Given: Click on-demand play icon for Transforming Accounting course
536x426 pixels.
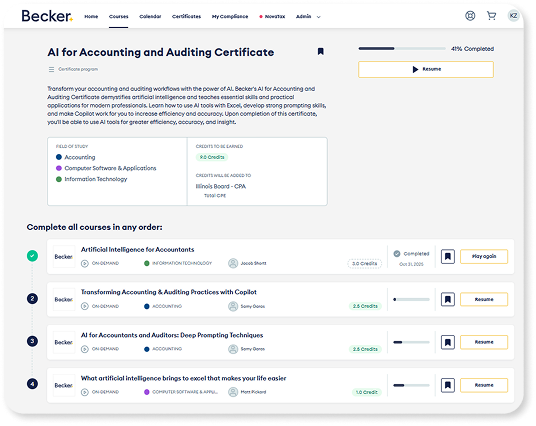Looking at the screenshot, I should click(x=85, y=306).
